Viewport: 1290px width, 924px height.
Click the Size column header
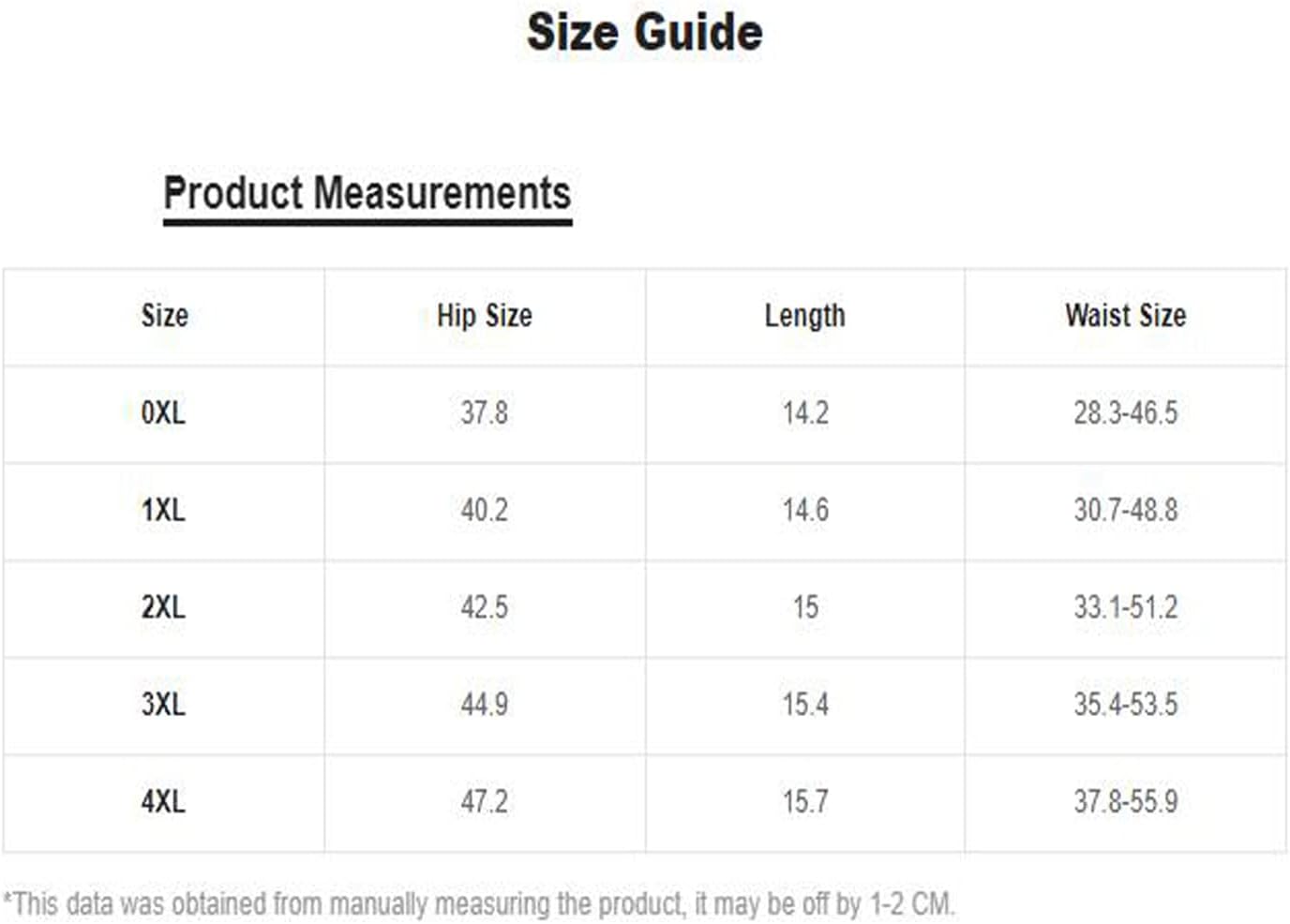click(164, 316)
